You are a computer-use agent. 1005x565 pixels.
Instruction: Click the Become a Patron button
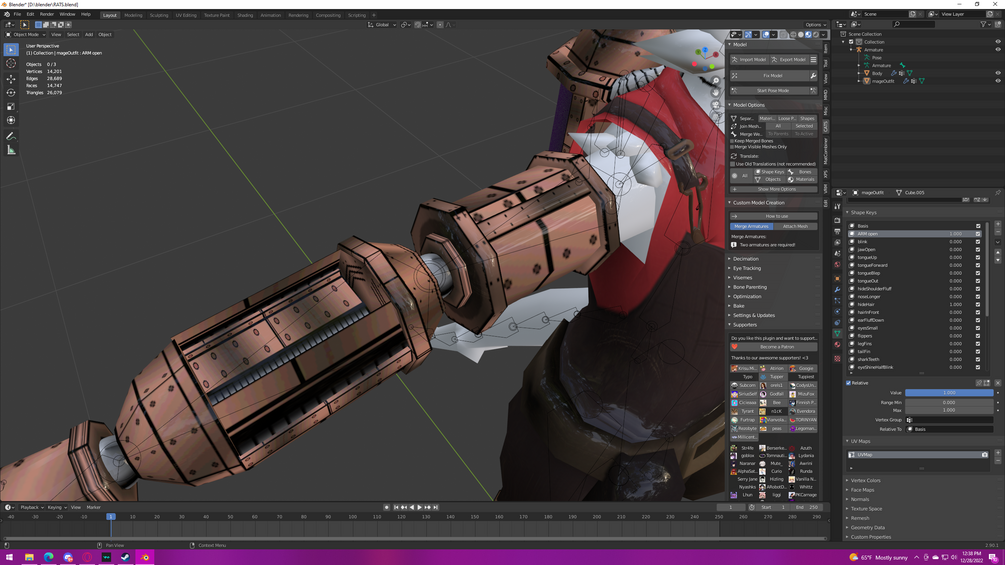(773, 347)
